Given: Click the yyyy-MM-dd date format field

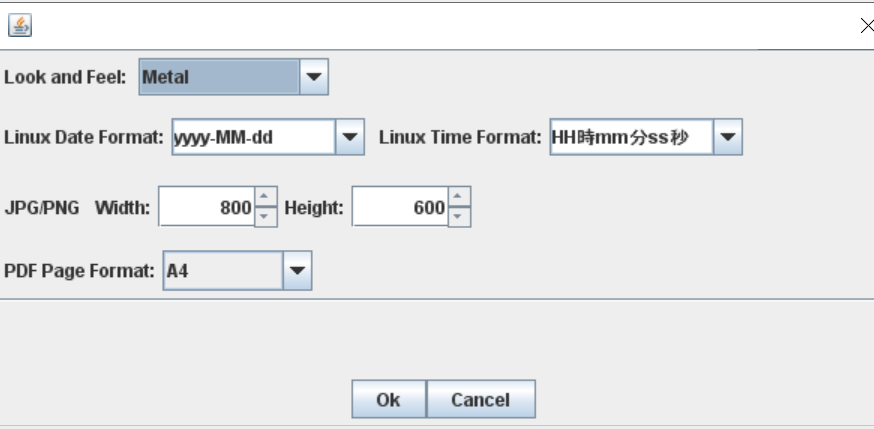Looking at the screenshot, I should coord(254,136).
